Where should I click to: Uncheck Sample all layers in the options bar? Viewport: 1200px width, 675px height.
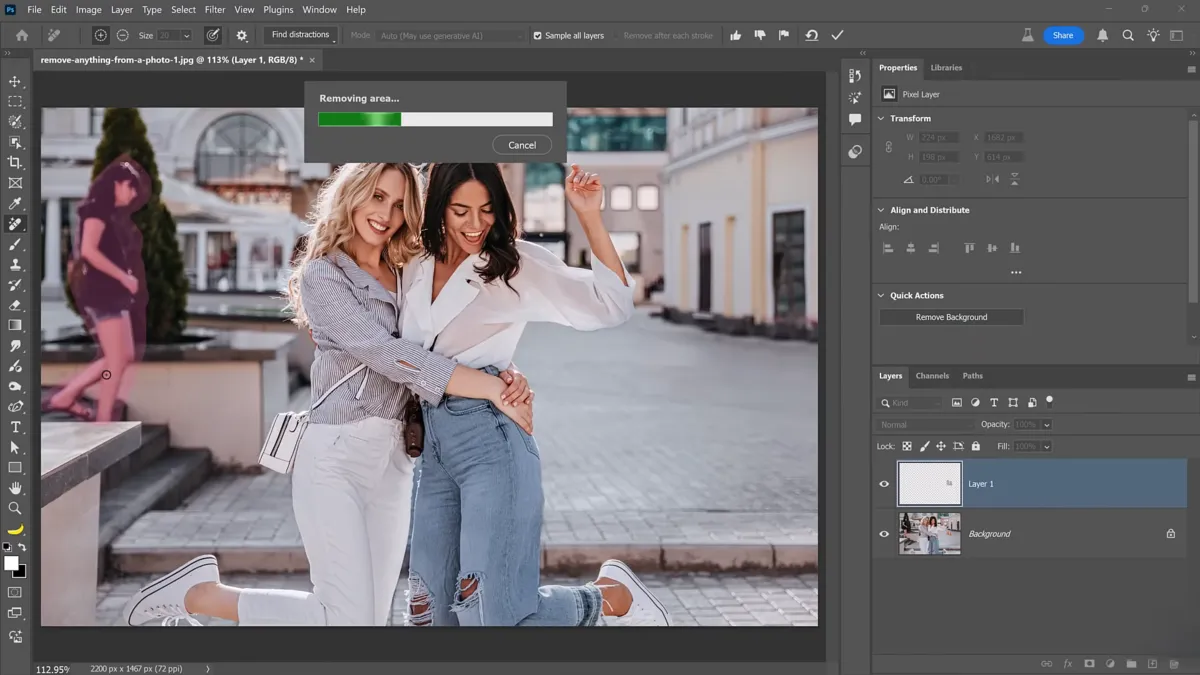(537, 34)
